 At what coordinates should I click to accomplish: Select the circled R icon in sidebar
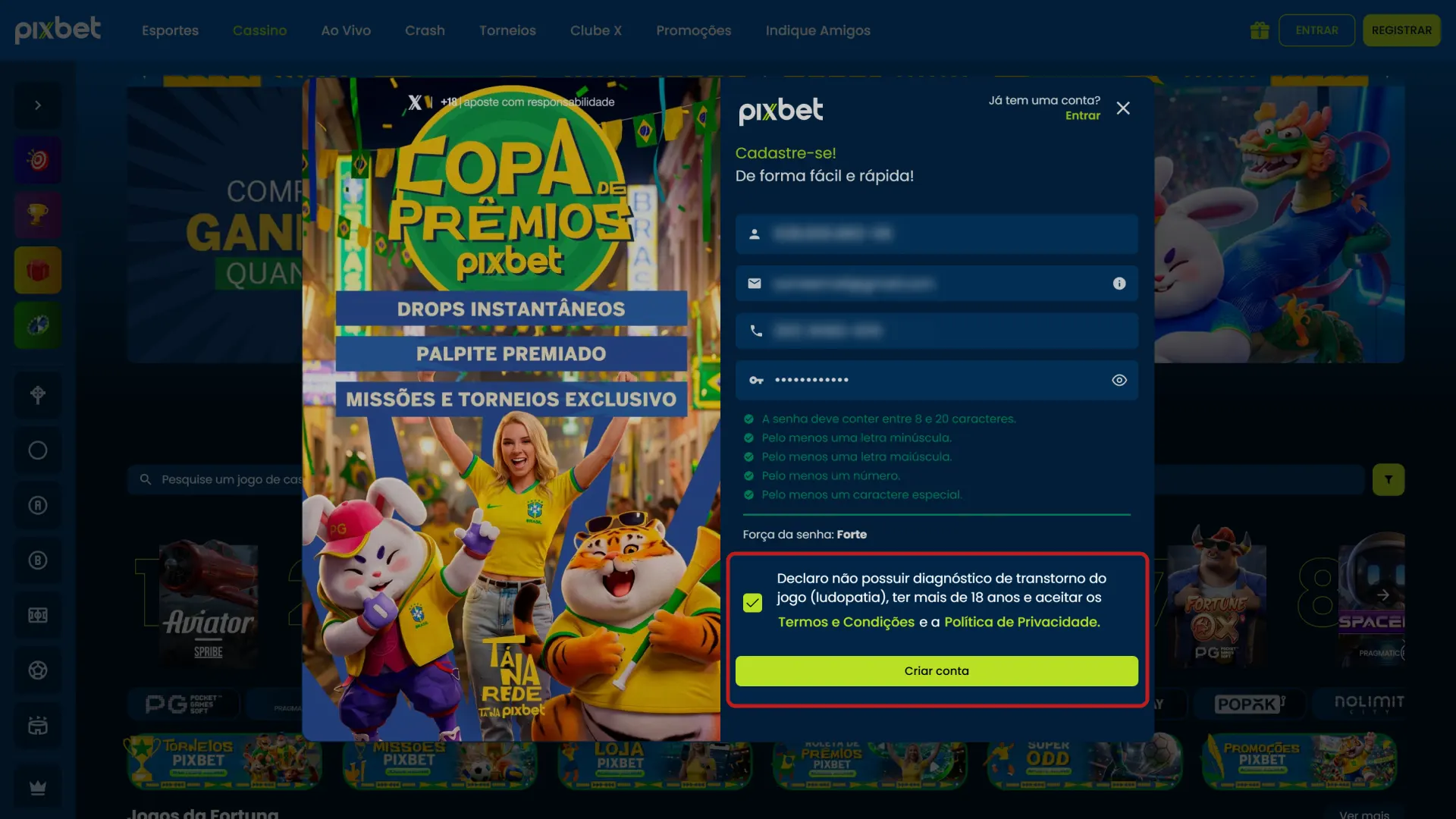[38, 505]
